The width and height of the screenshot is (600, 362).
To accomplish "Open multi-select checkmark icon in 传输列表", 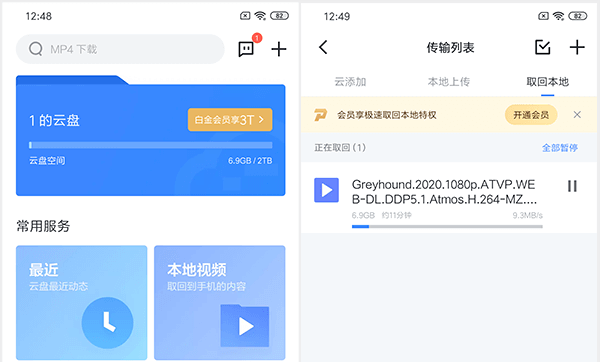I will pyautogui.click(x=542, y=47).
